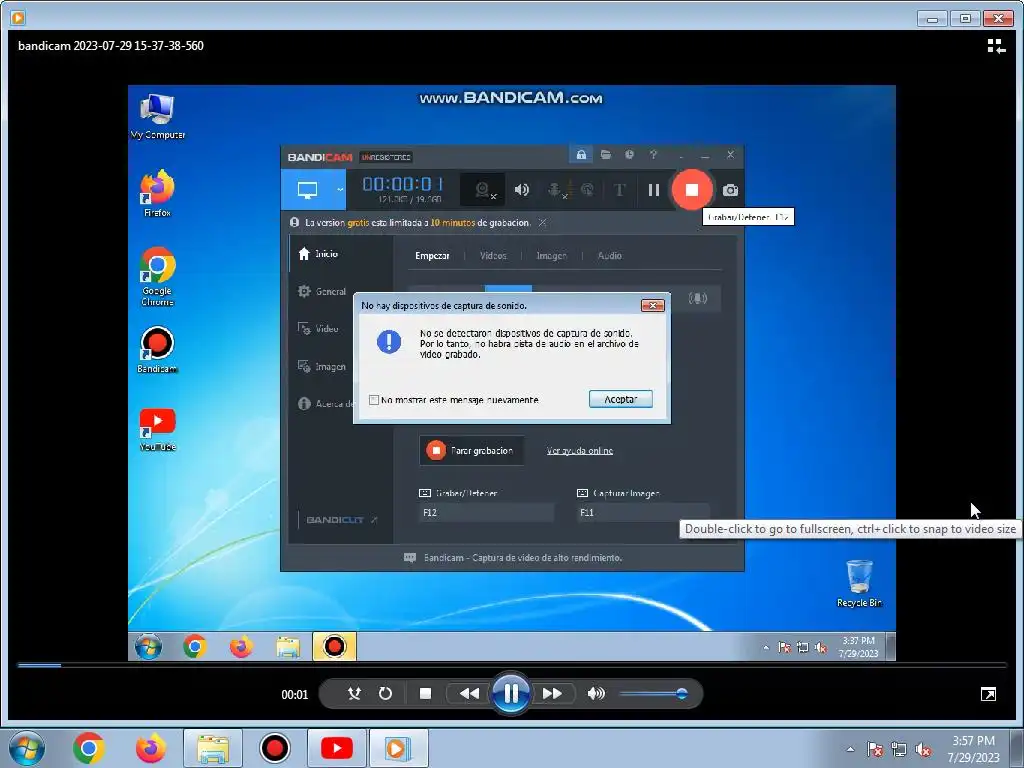1024x768 pixels.
Task: Open the Videos tab
Action: click(493, 255)
